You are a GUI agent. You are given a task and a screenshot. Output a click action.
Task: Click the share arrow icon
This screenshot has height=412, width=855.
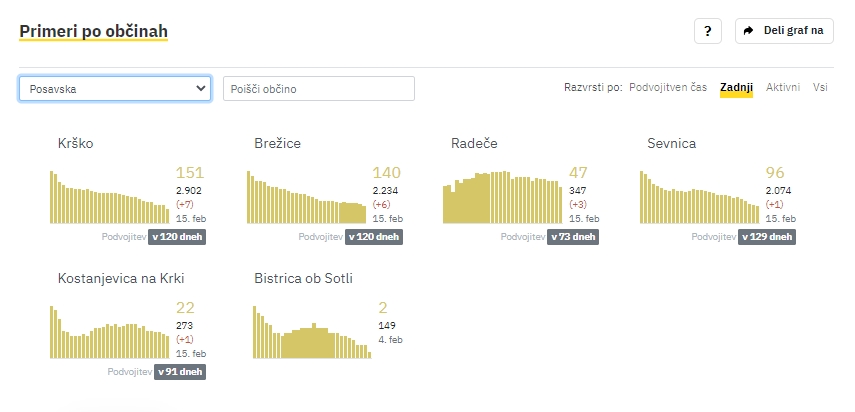point(748,31)
